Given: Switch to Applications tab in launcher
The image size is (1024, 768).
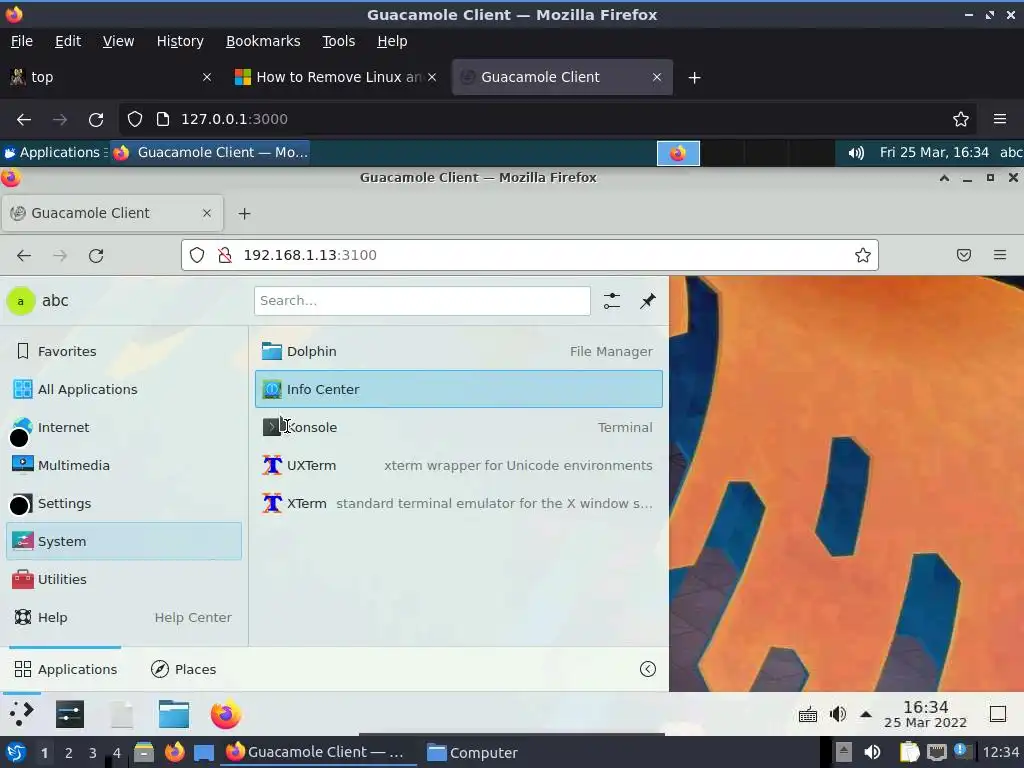Looking at the screenshot, I should [x=65, y=669].
